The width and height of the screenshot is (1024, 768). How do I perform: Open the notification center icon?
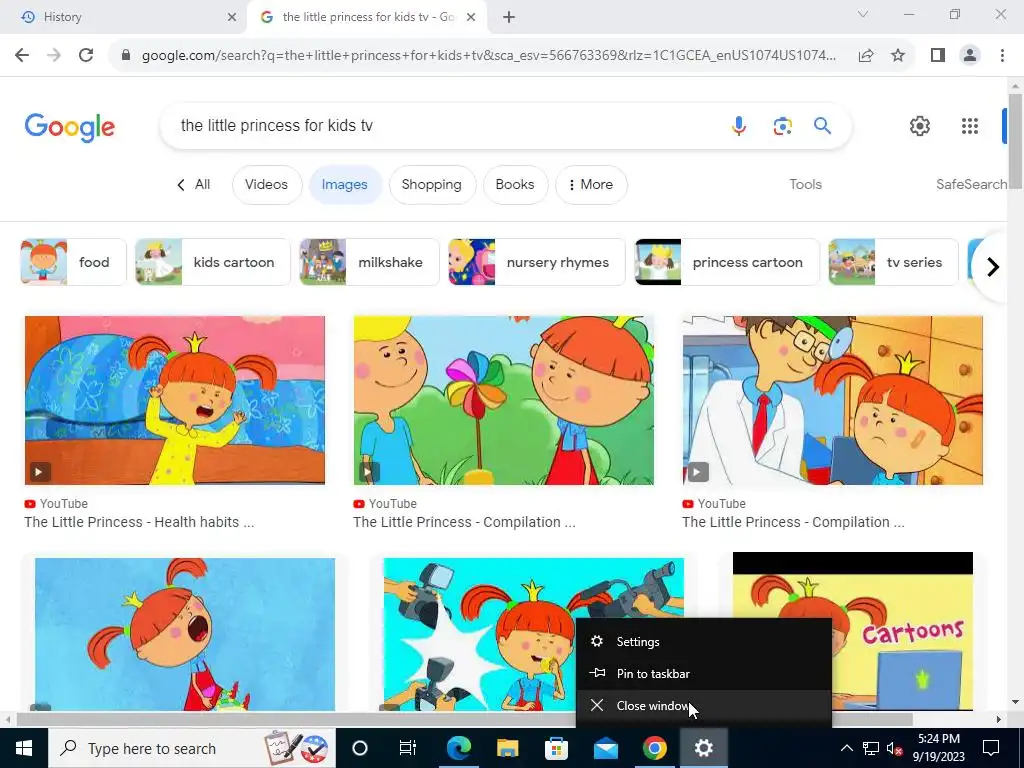point(991,748)
